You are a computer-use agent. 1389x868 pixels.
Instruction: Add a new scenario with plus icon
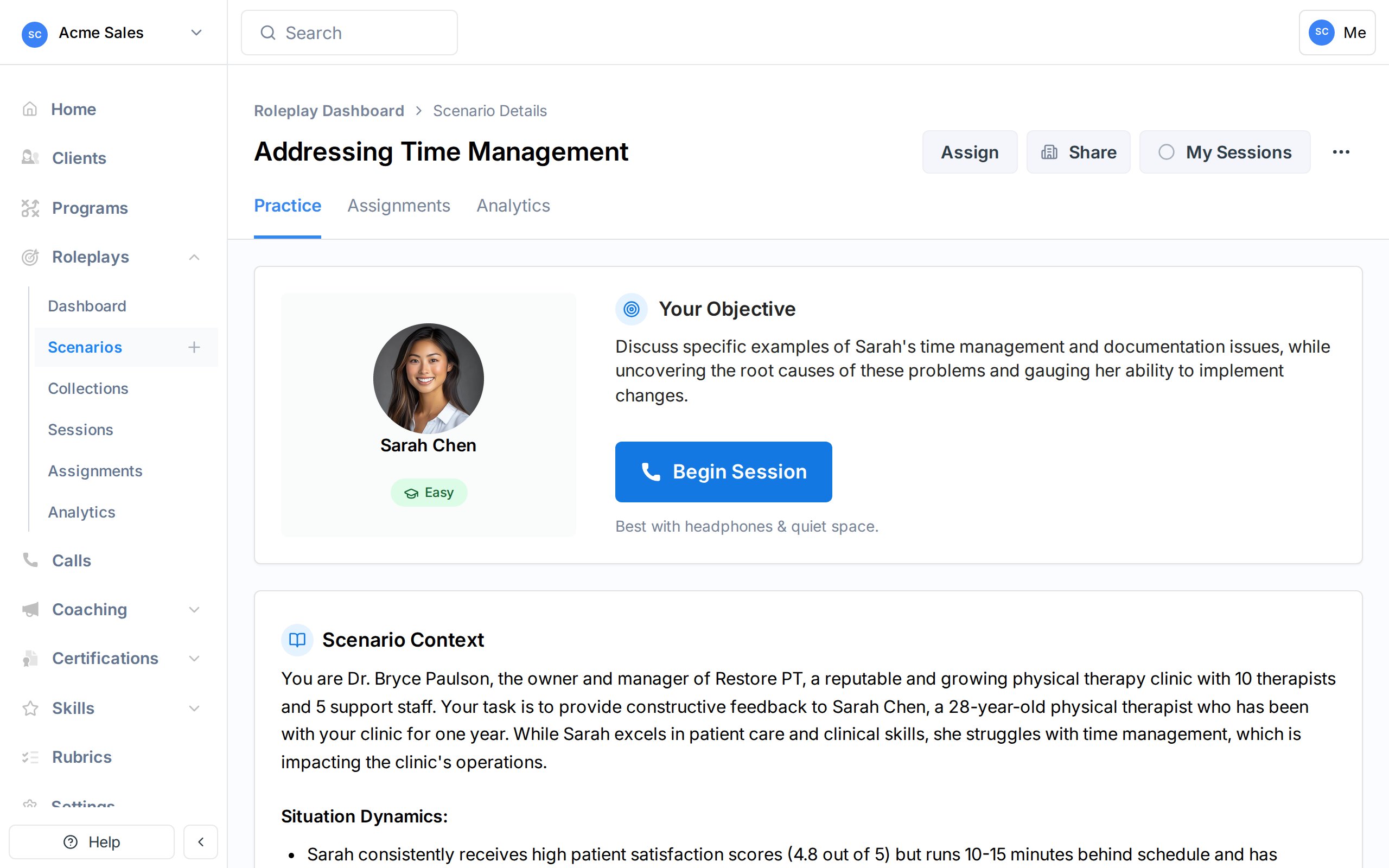point(194,347)
